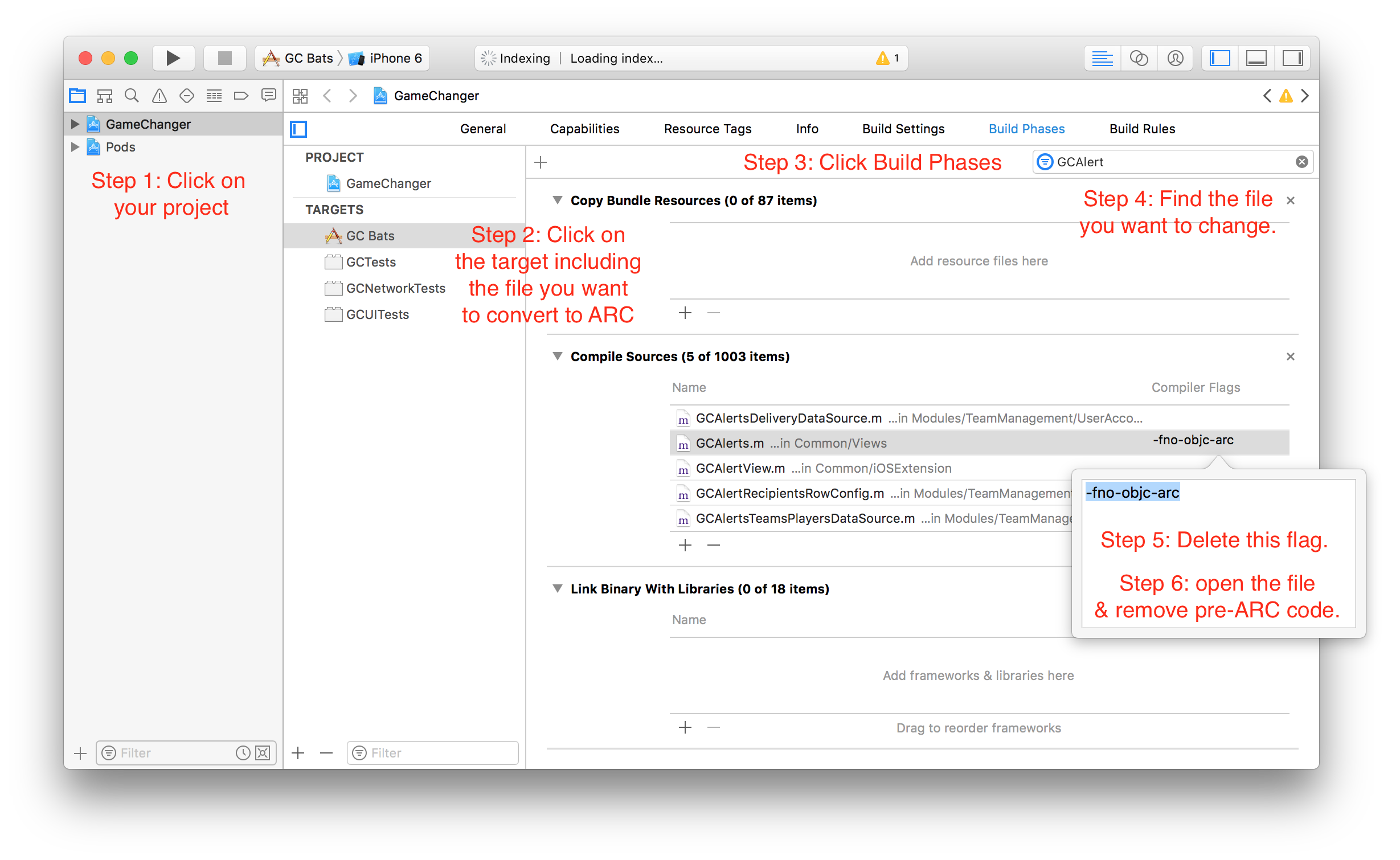Open the Test navigator
Image resolution: width=1400 pixels, height=860 pixels.
coord(187,96)
